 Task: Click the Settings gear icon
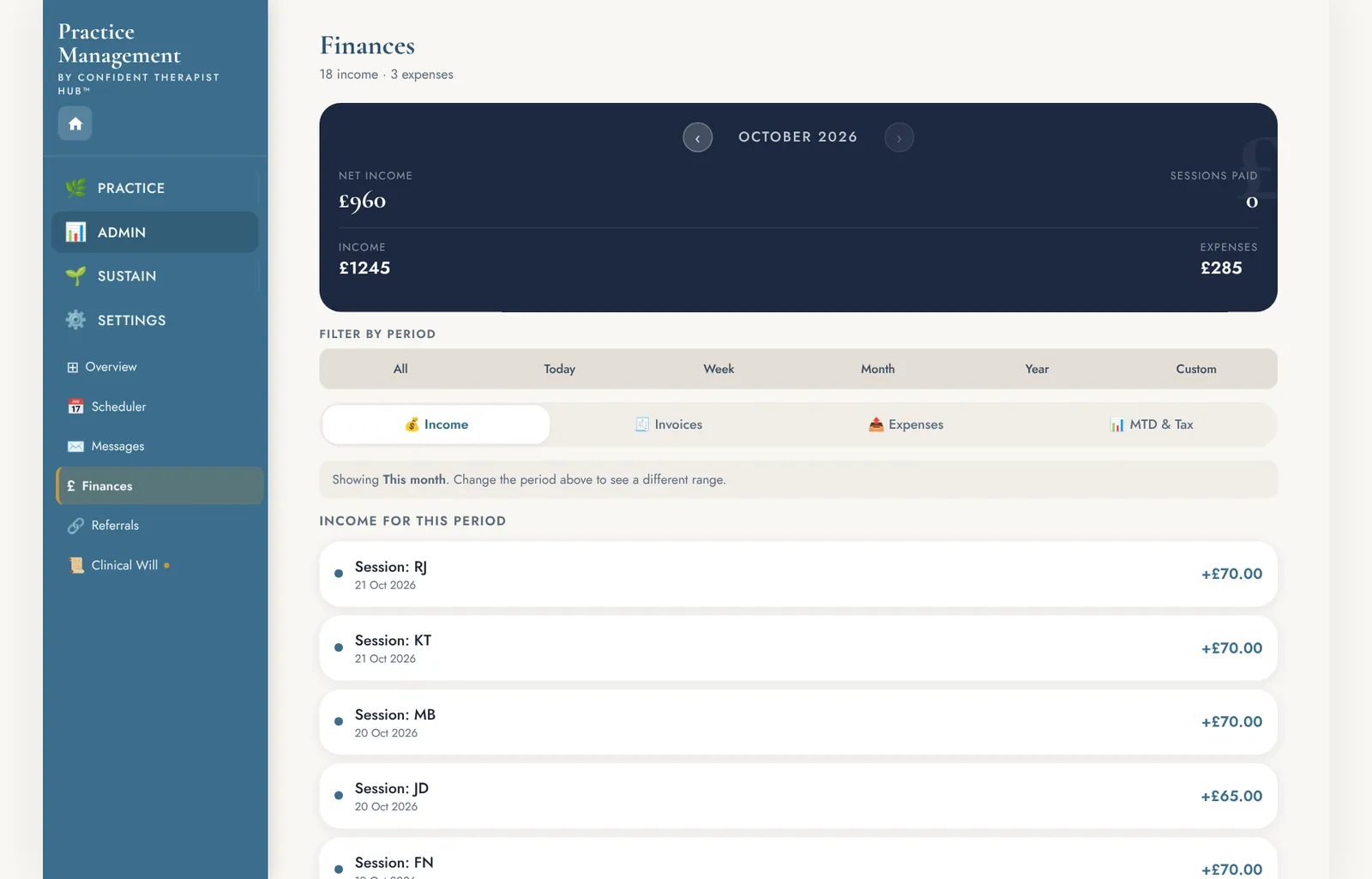coord(75,320)
